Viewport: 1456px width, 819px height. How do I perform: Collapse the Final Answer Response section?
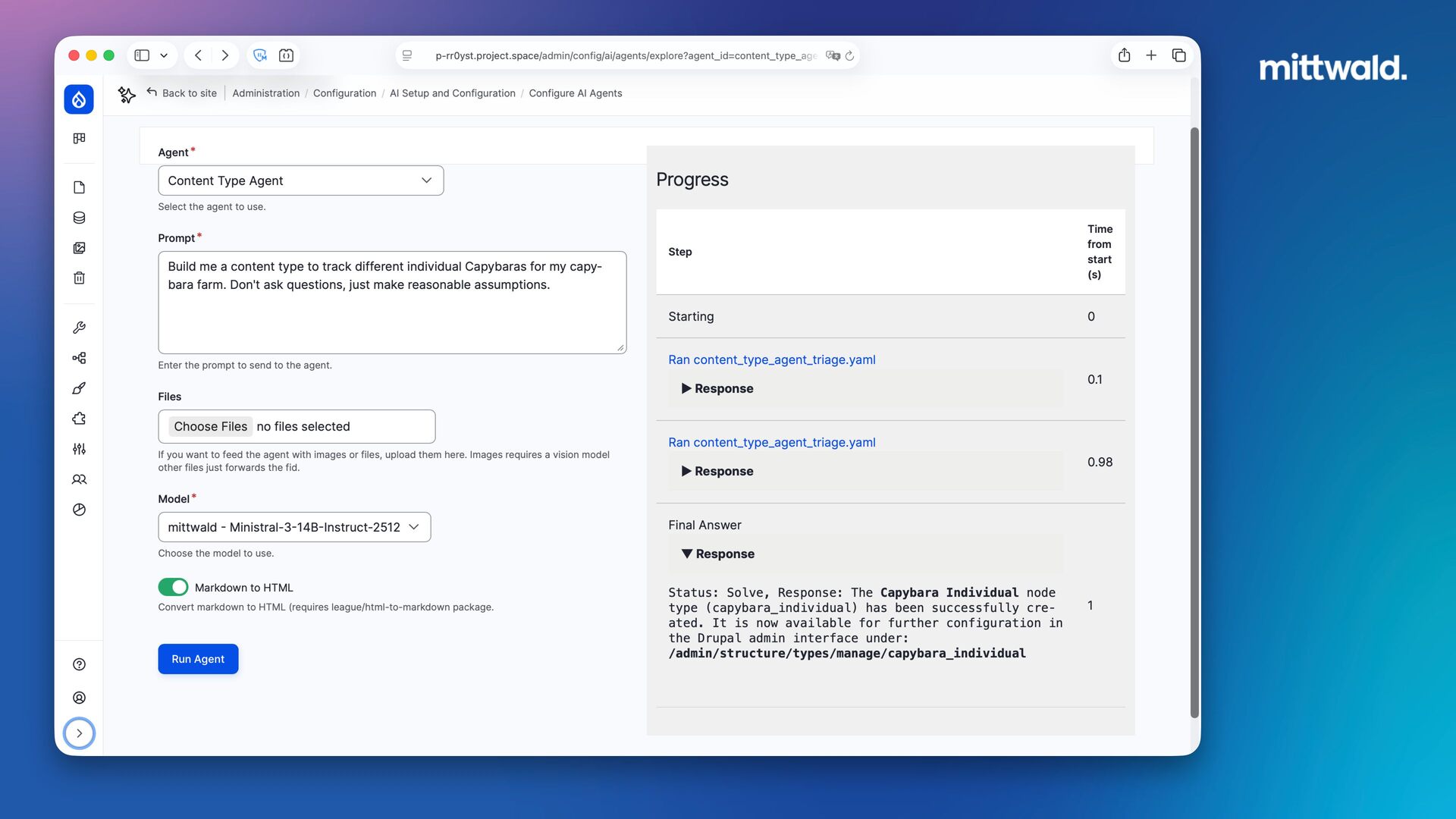717,554
